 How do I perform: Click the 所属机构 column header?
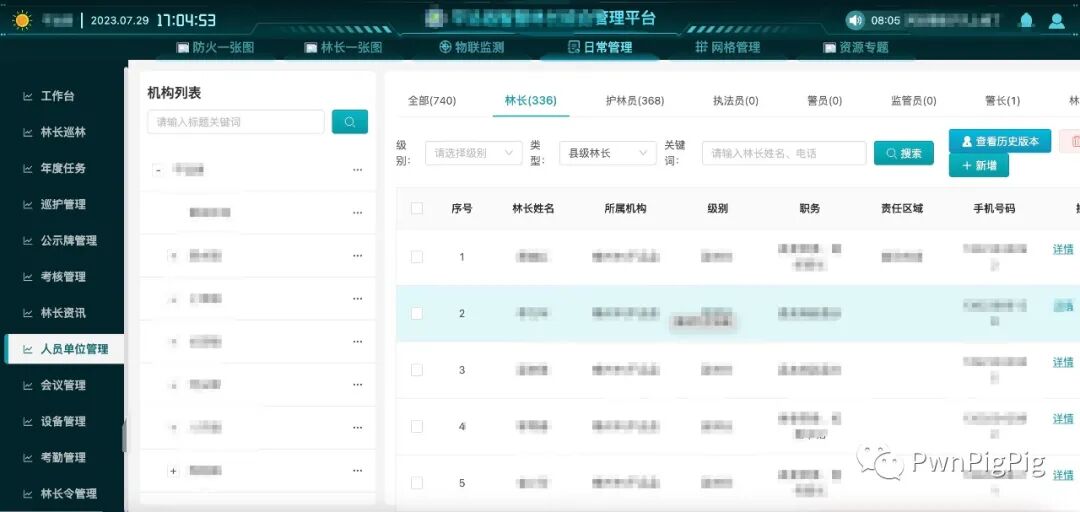coord(625,209)
